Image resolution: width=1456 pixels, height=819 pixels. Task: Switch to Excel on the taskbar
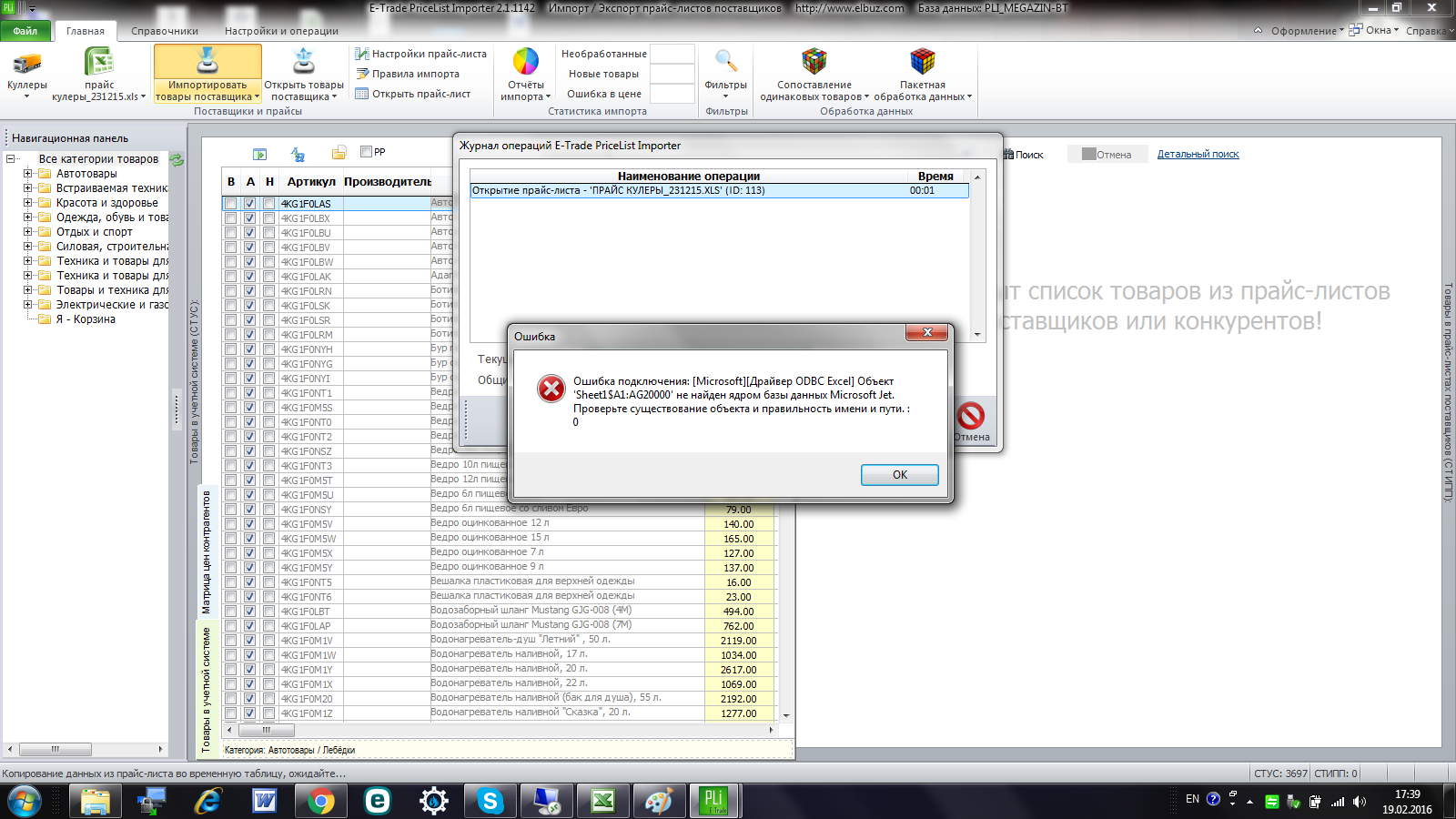click(603, 802)
